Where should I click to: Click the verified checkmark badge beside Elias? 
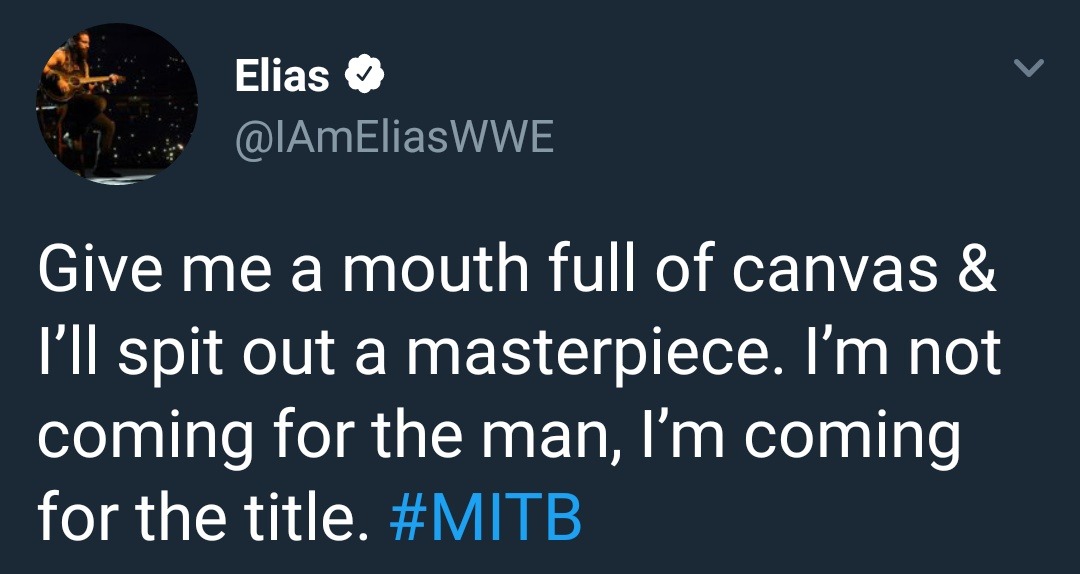coord(361,76)
